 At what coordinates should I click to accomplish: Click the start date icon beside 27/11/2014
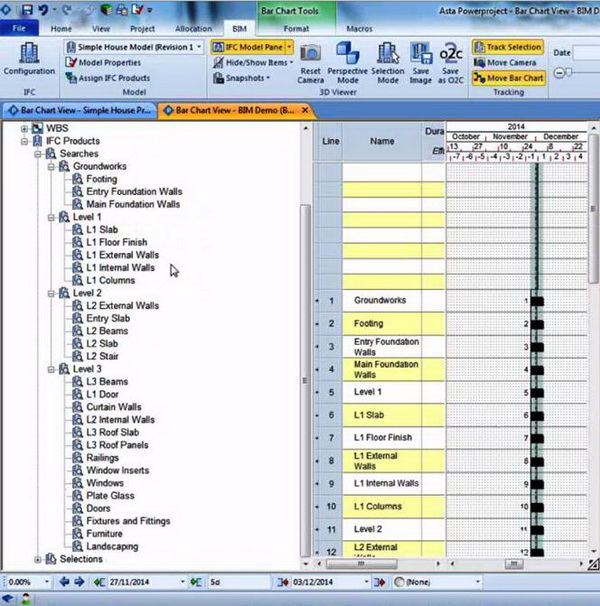pos(99,582)
